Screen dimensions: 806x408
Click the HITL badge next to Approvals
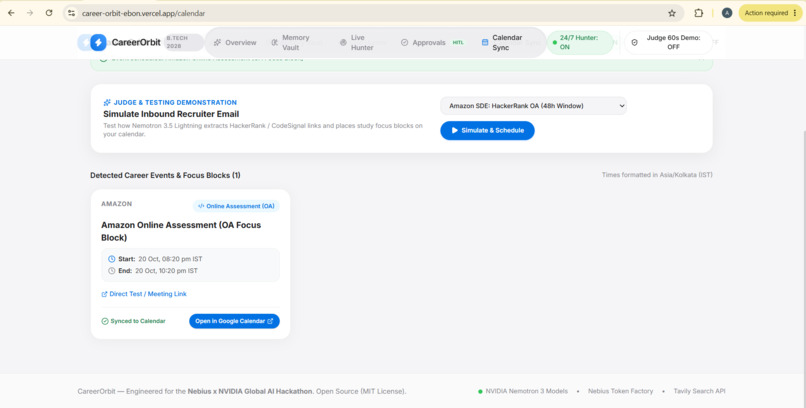tap(457, 43)
